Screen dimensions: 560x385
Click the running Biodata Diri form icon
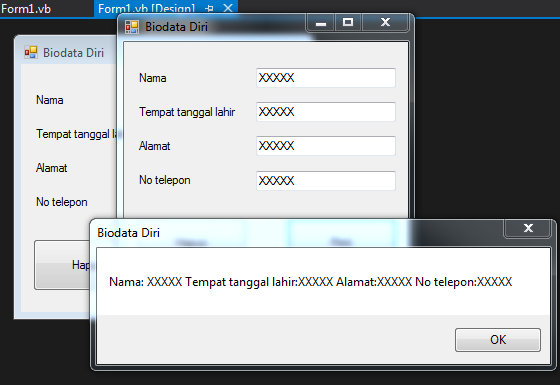[x=132, y=27]
